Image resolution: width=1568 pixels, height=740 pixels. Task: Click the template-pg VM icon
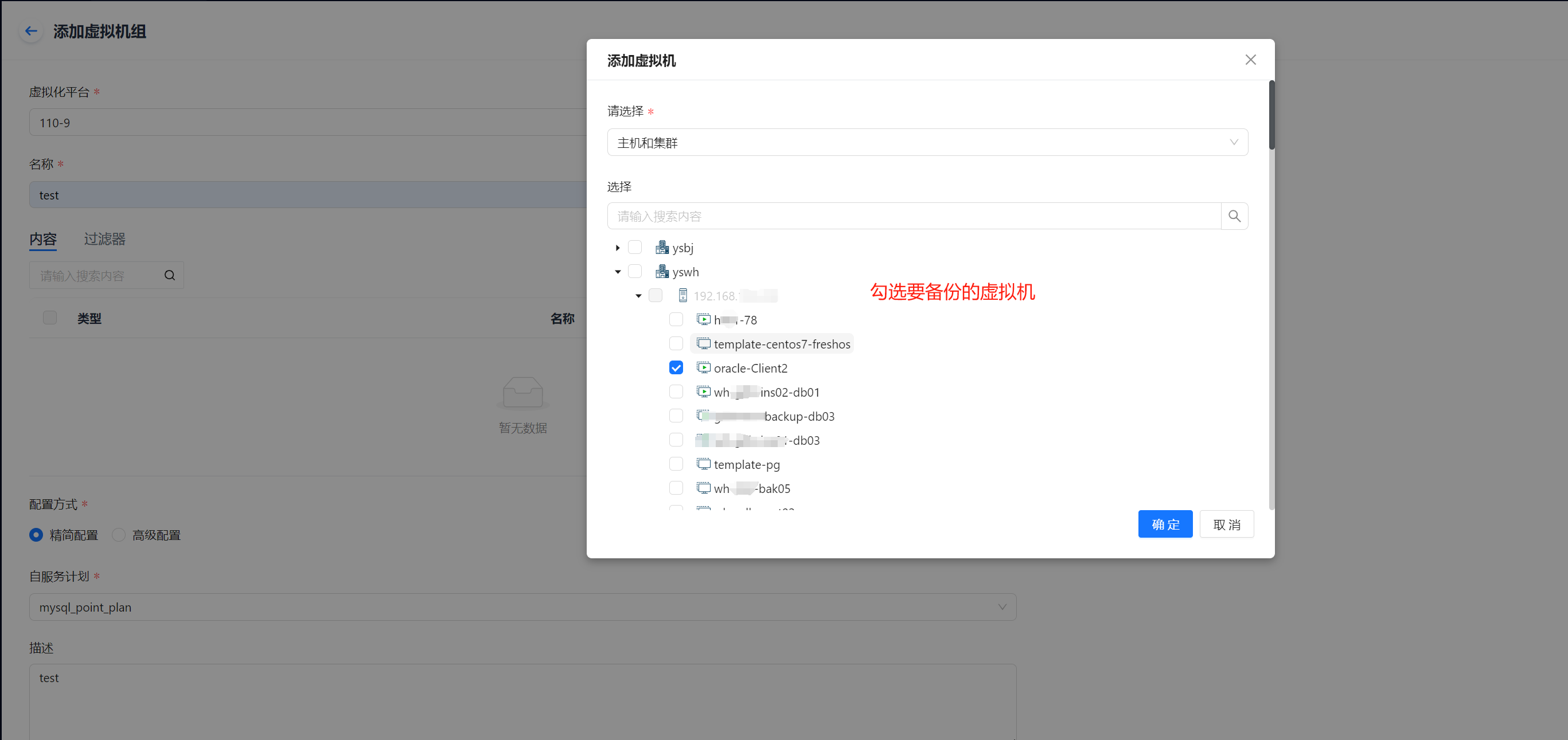703,464
